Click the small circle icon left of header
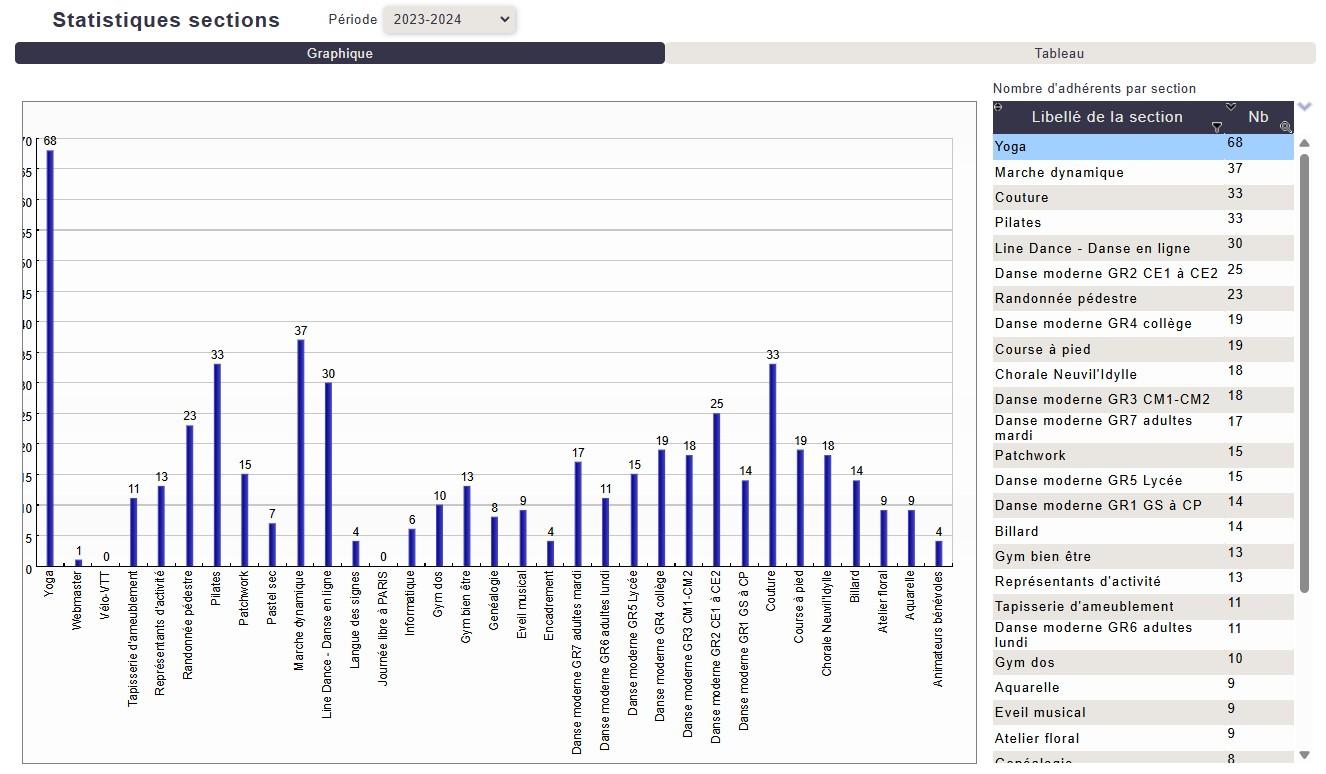The image size is (1326, 774). click(x=998, y=107)
